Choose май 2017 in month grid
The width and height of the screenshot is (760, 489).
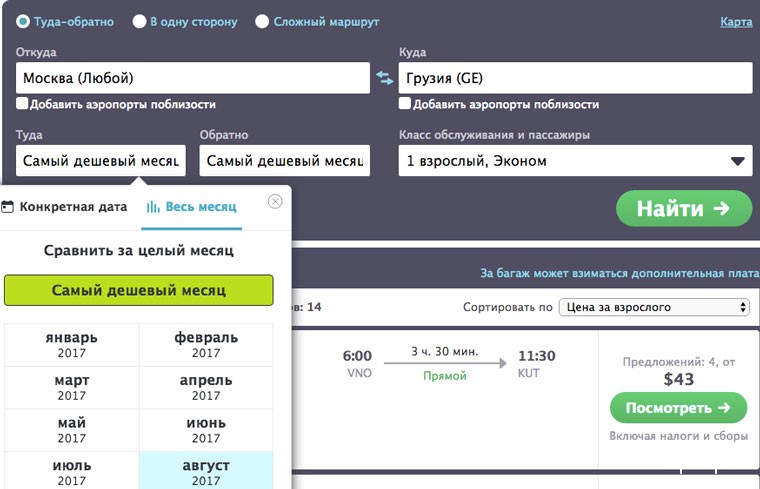point(72,430)
